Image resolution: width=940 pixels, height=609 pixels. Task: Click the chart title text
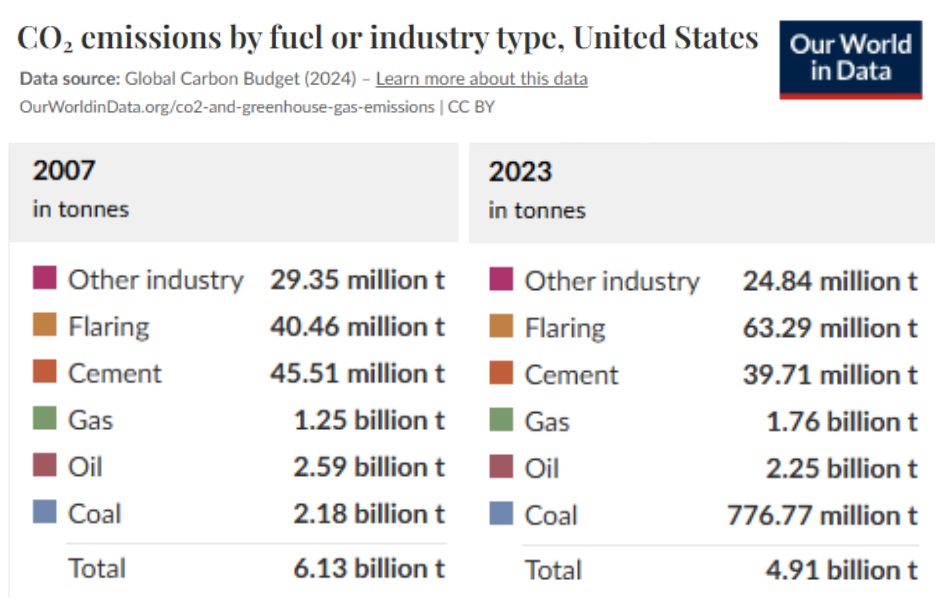click(x=388, y=38)
